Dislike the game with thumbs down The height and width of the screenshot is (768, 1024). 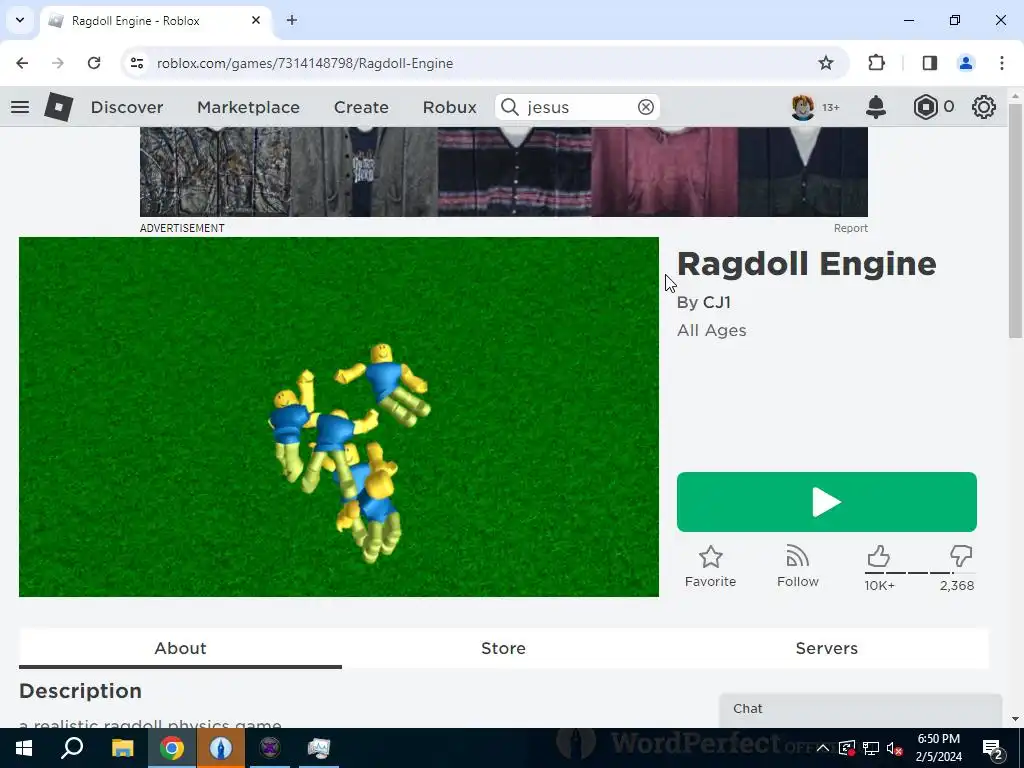pyautogui.click(x=961, y=556)
